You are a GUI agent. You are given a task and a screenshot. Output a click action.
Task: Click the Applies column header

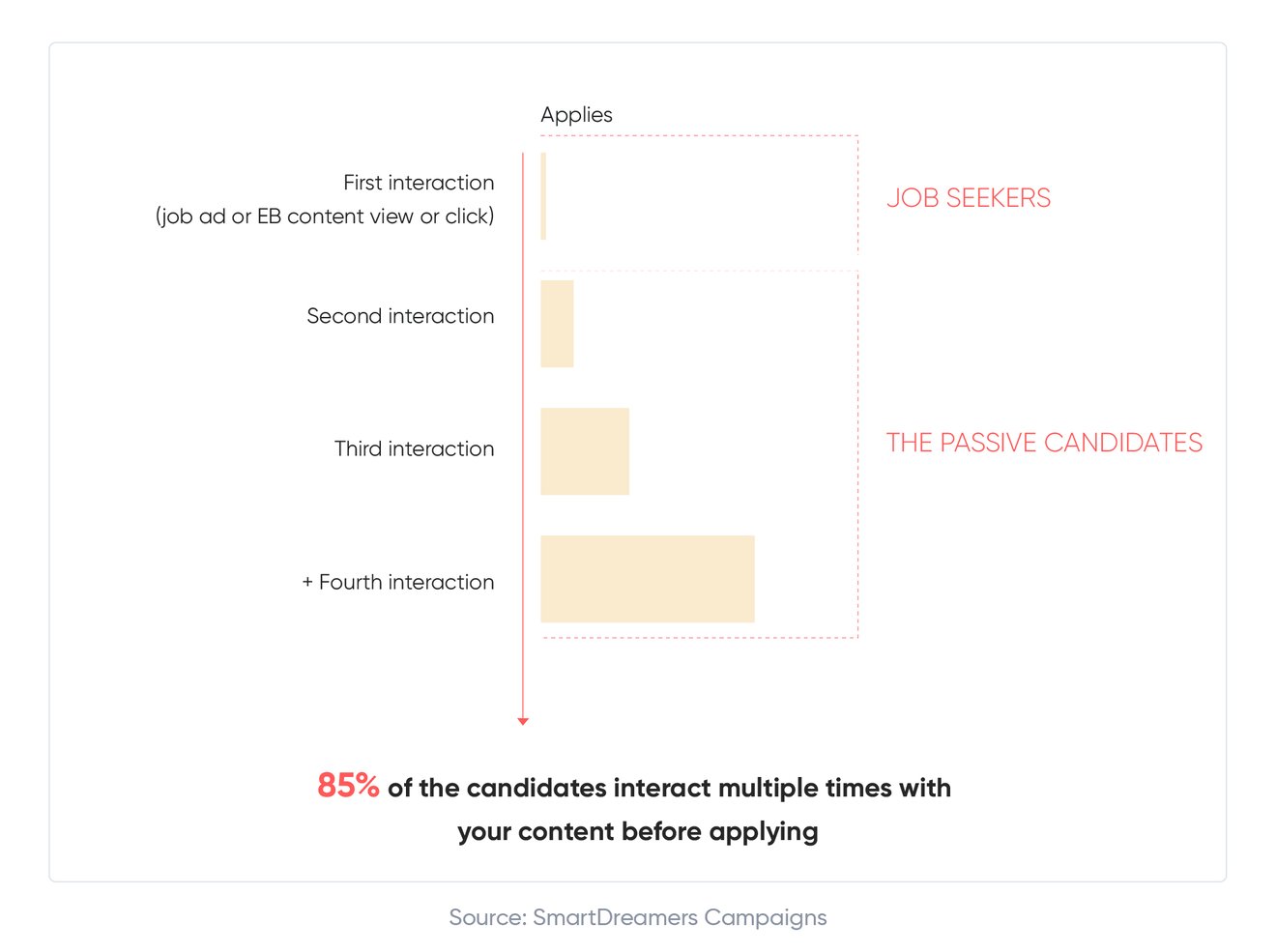pyautogui.click(x=576, y=115)
